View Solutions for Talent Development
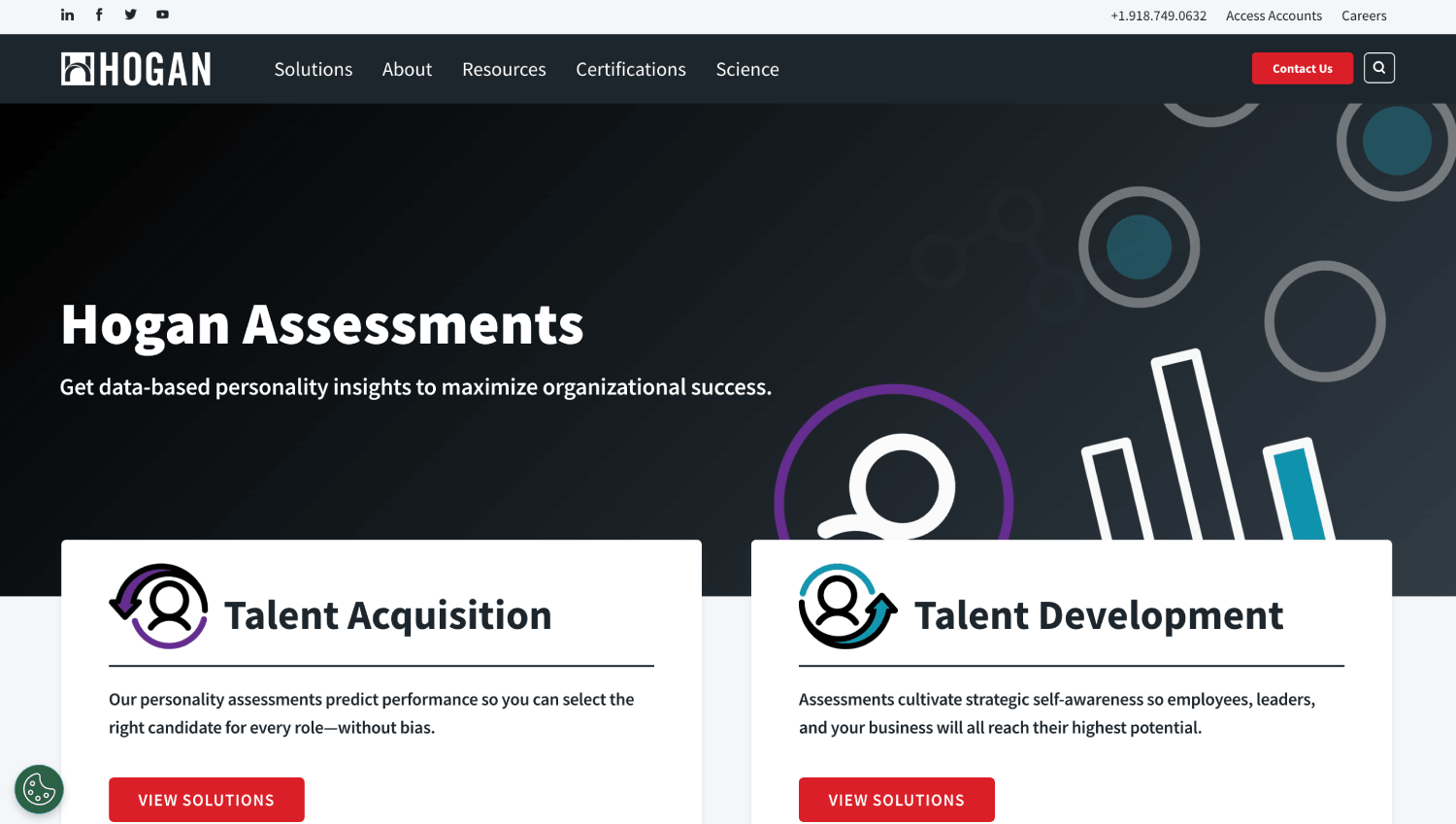 pyautogui.click(x=897, y=800)
